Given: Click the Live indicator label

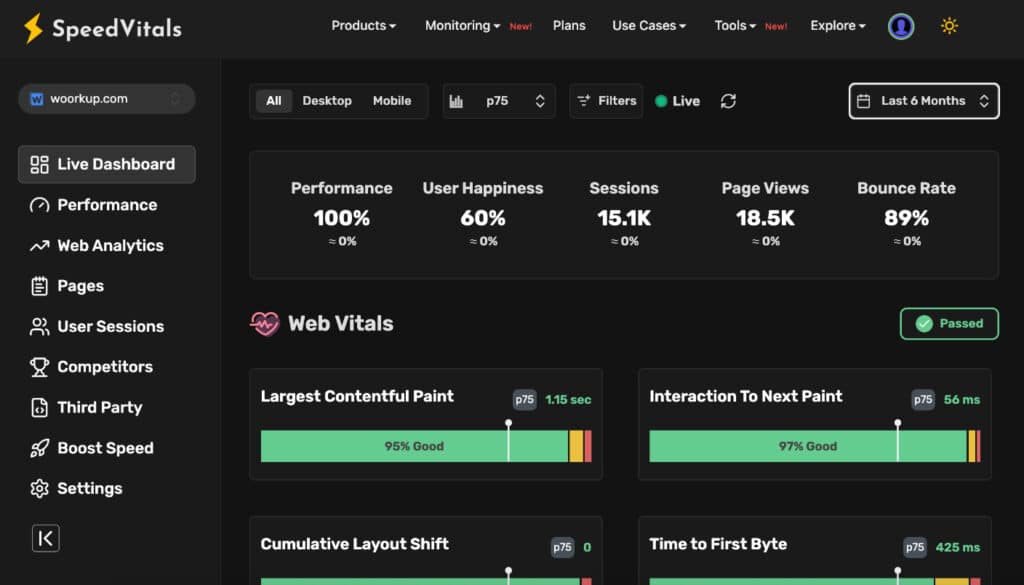Looking at the screenshot, I should (686, 101).
